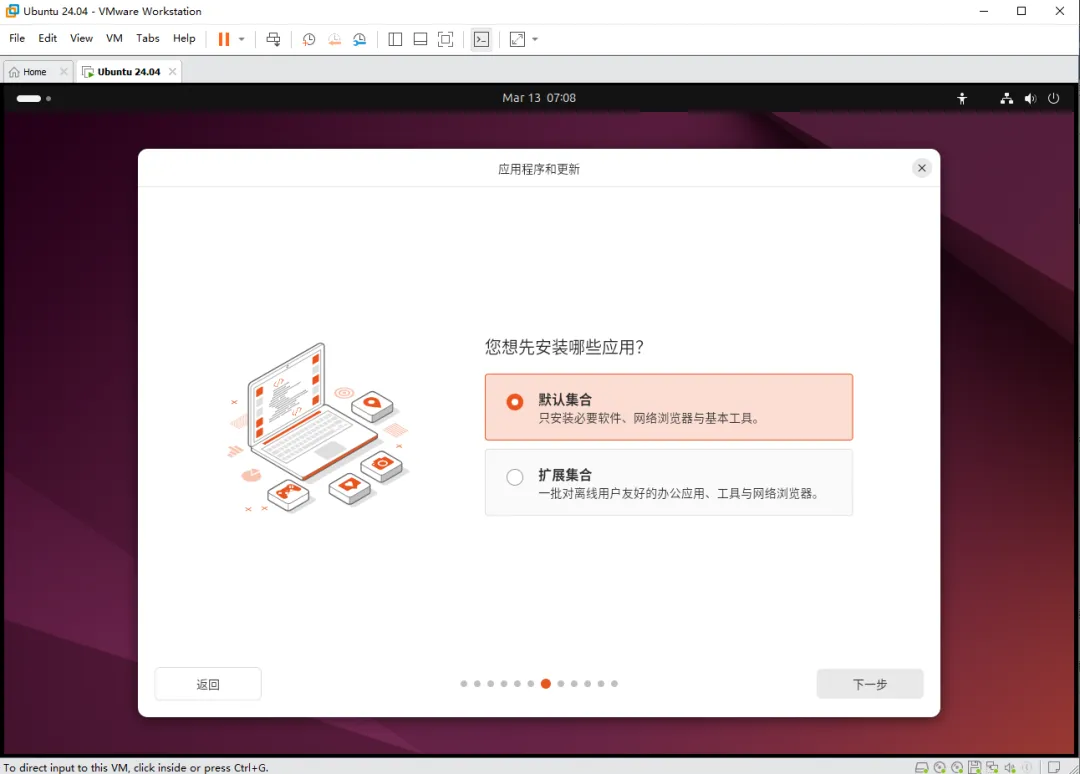The image size is (1080, 774).
Task: Select the 扩展集合 radio option
Action: click(x=515, y=477)
